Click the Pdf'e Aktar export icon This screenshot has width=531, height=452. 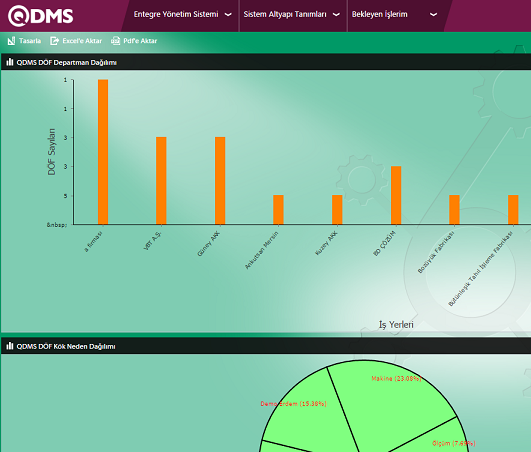[115, 41]
